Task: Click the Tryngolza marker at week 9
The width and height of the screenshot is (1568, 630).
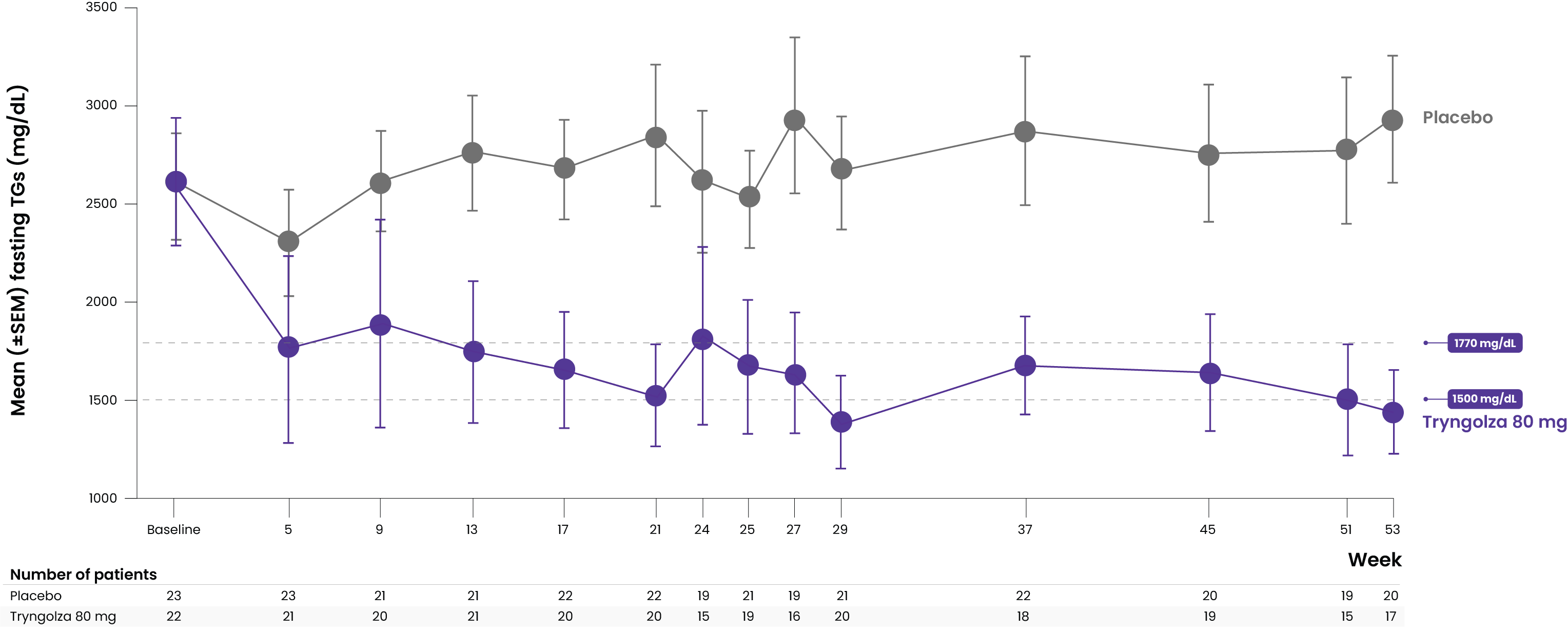Action: 380,326
